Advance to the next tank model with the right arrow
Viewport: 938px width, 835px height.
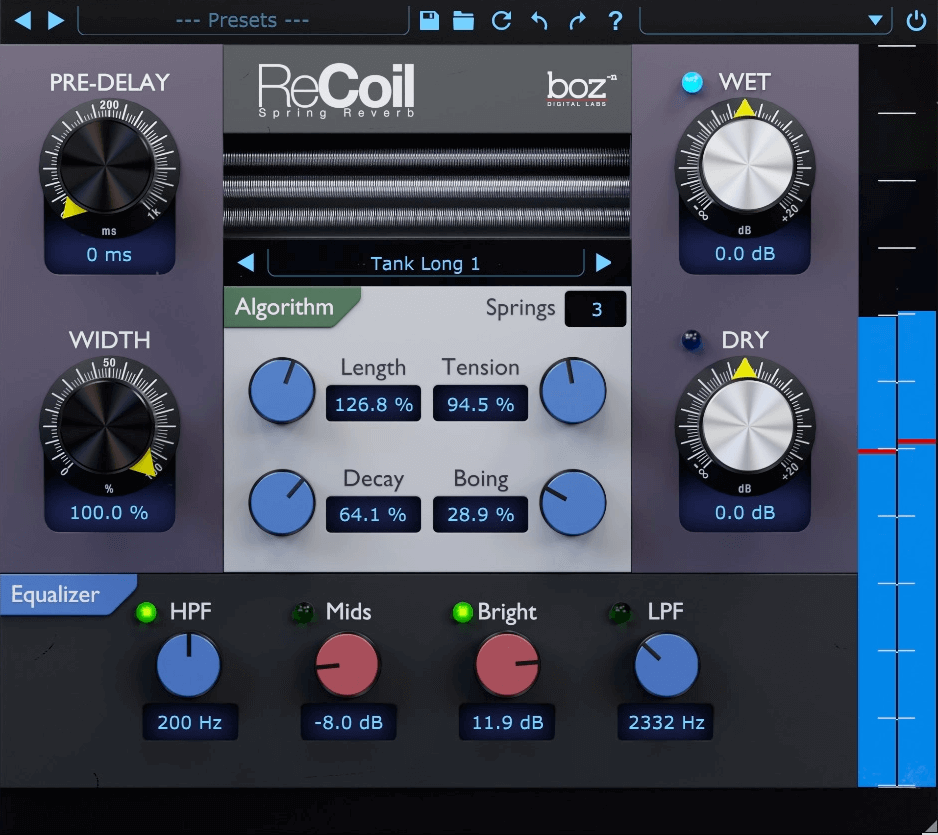604,263
